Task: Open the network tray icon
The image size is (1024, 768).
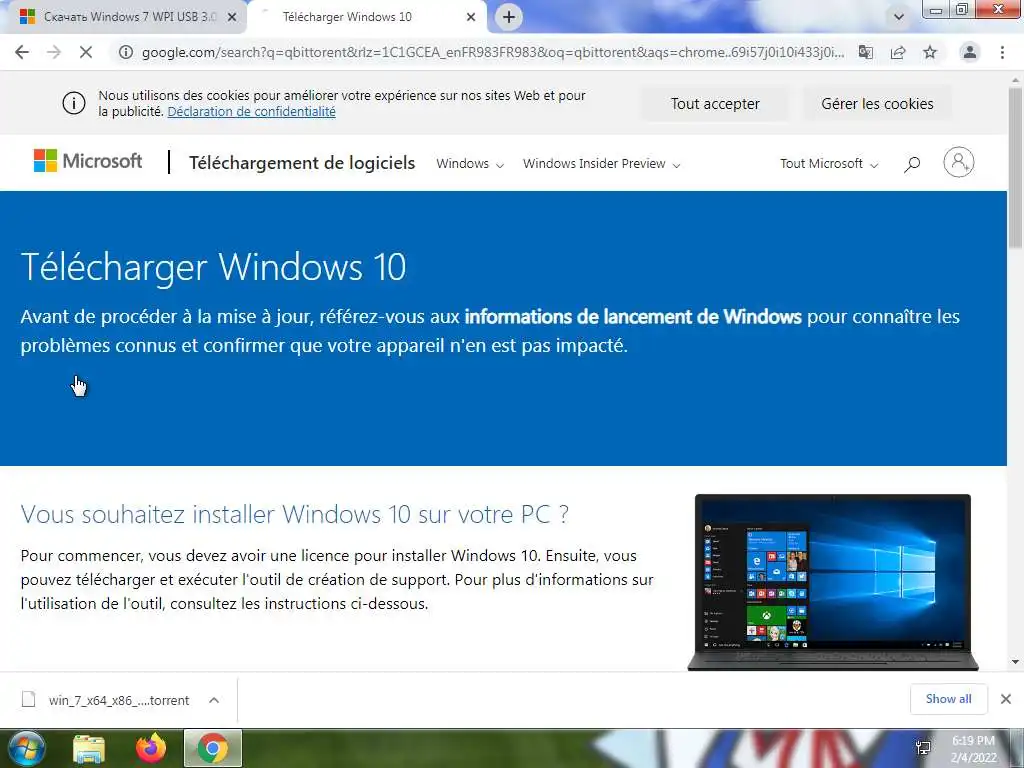Action: coord(923,748)
